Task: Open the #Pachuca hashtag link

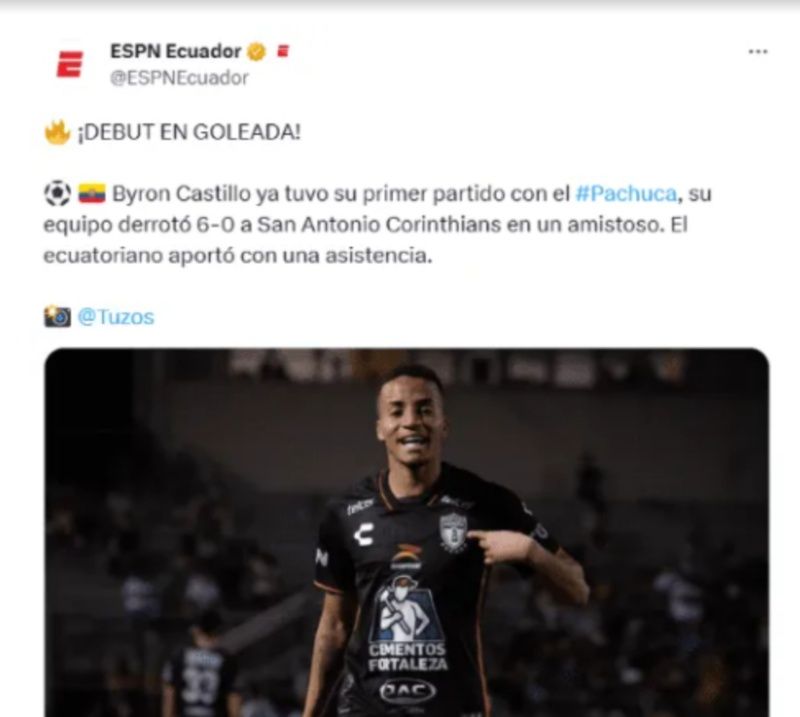Action: pyautogui.click(x=626, y=194)
